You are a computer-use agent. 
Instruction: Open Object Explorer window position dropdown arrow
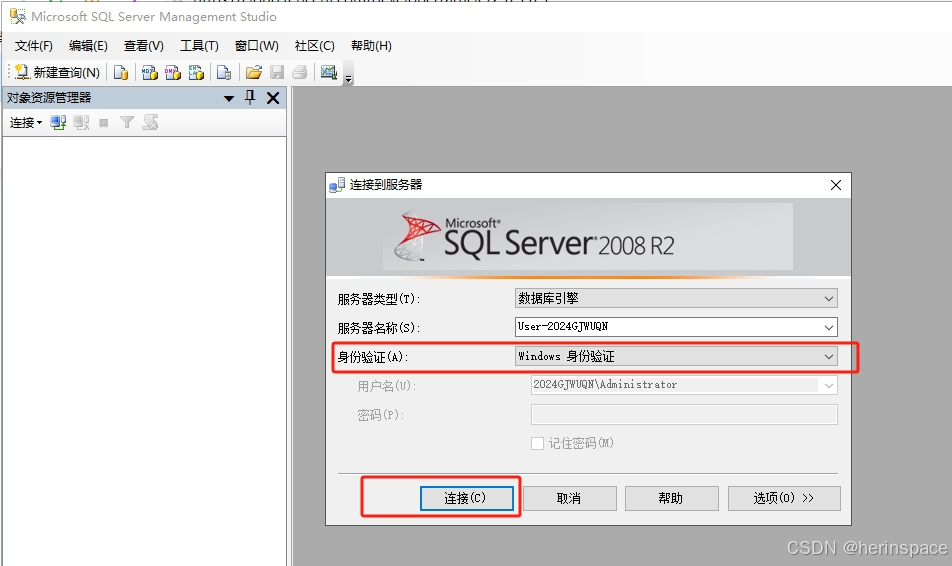click(x=229, y=98)
